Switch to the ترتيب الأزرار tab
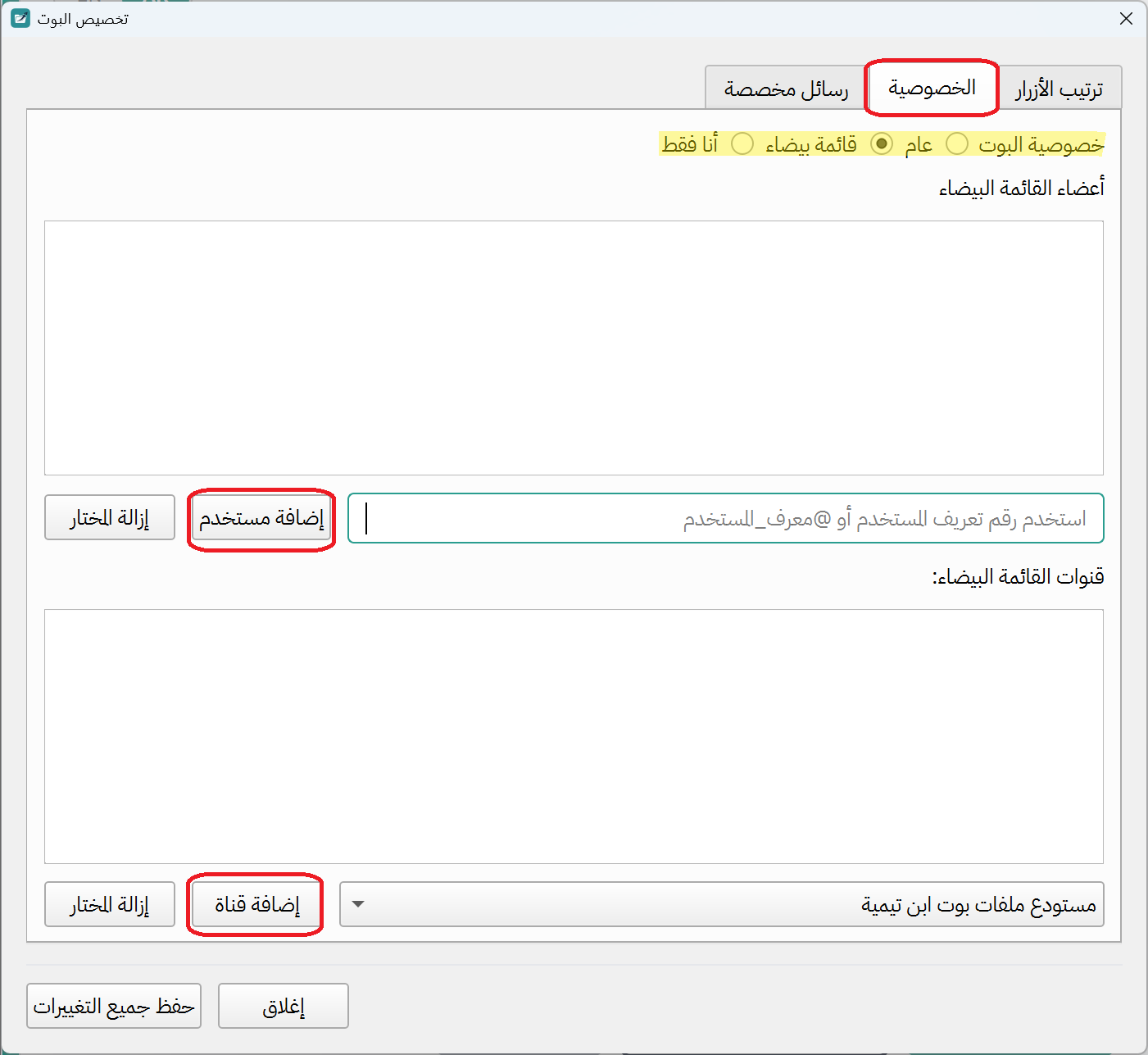Viewport: 1148px width, 1055px height. 1061,88
